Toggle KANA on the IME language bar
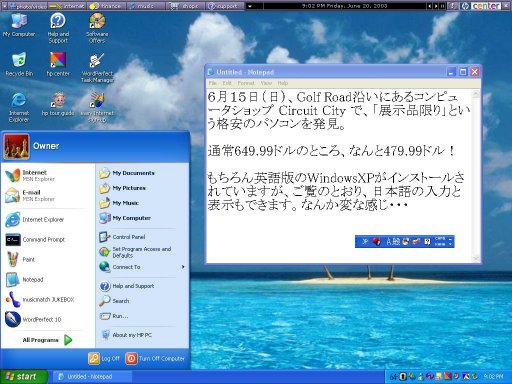This screenshot has width=512, height=384. [x=440, y=244]
